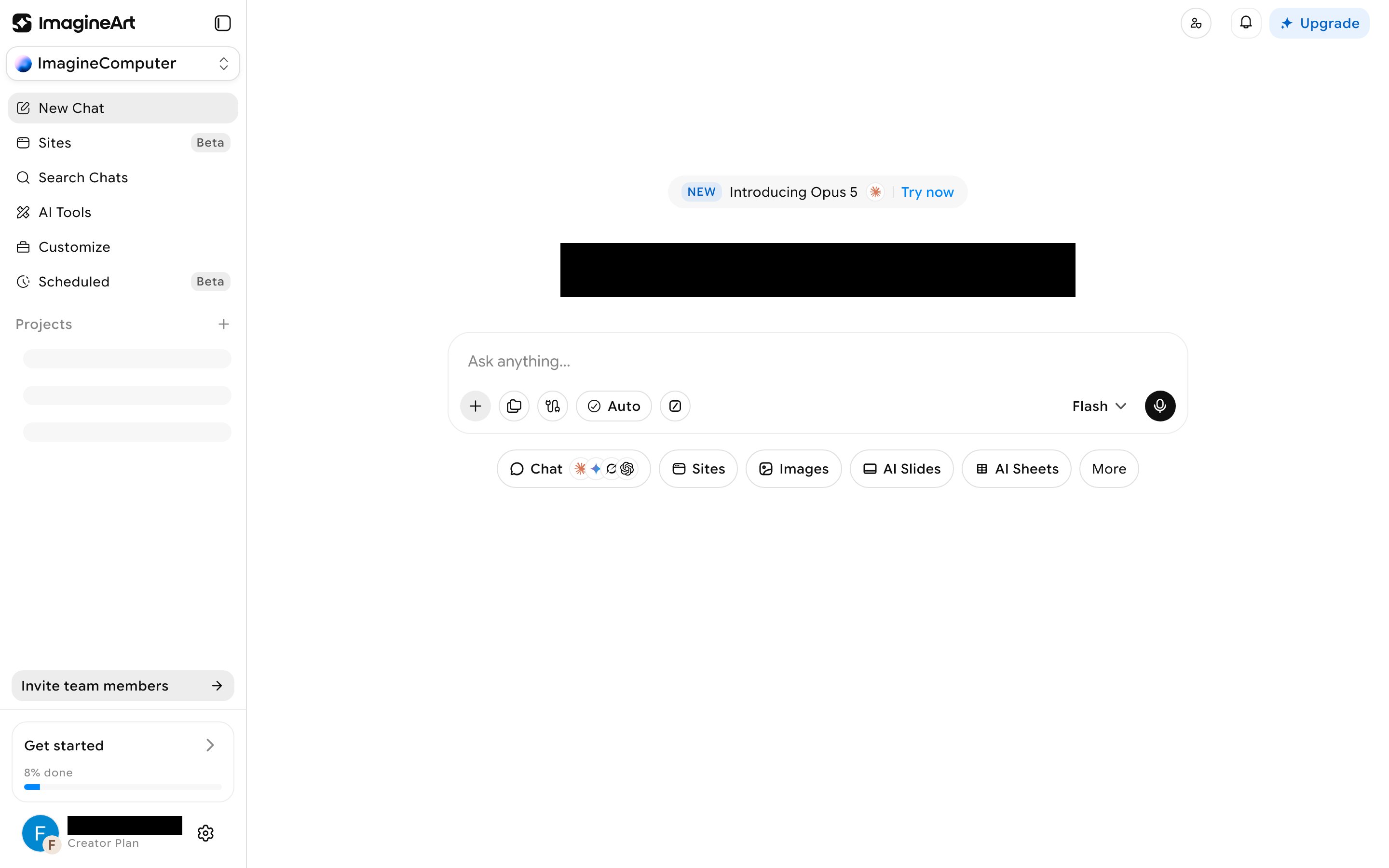Click Invite team members
The width and height of the screenshot is (1389, 868).
click(123, 685)
